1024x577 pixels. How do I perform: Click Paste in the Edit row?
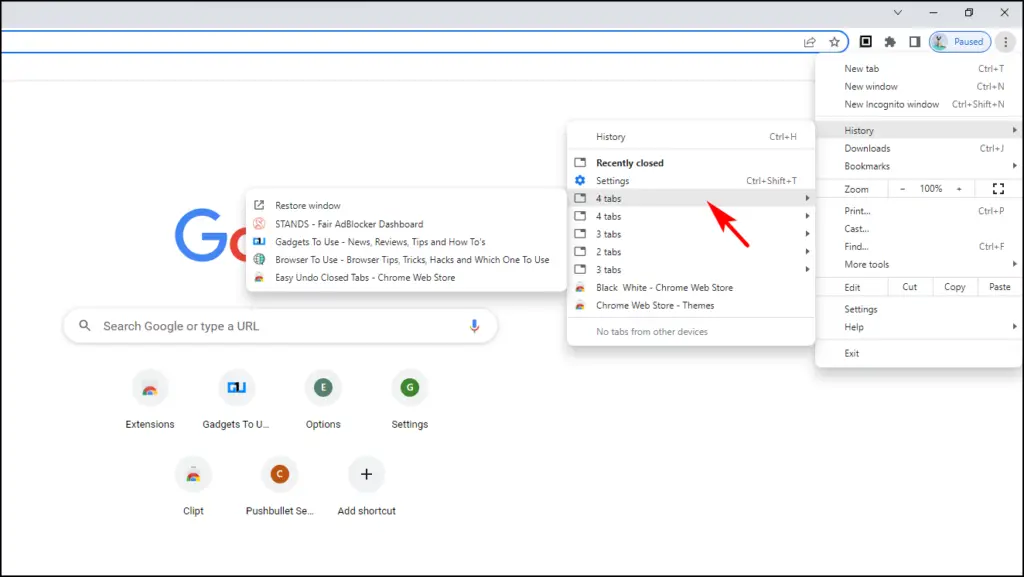(x=999, y=287)
